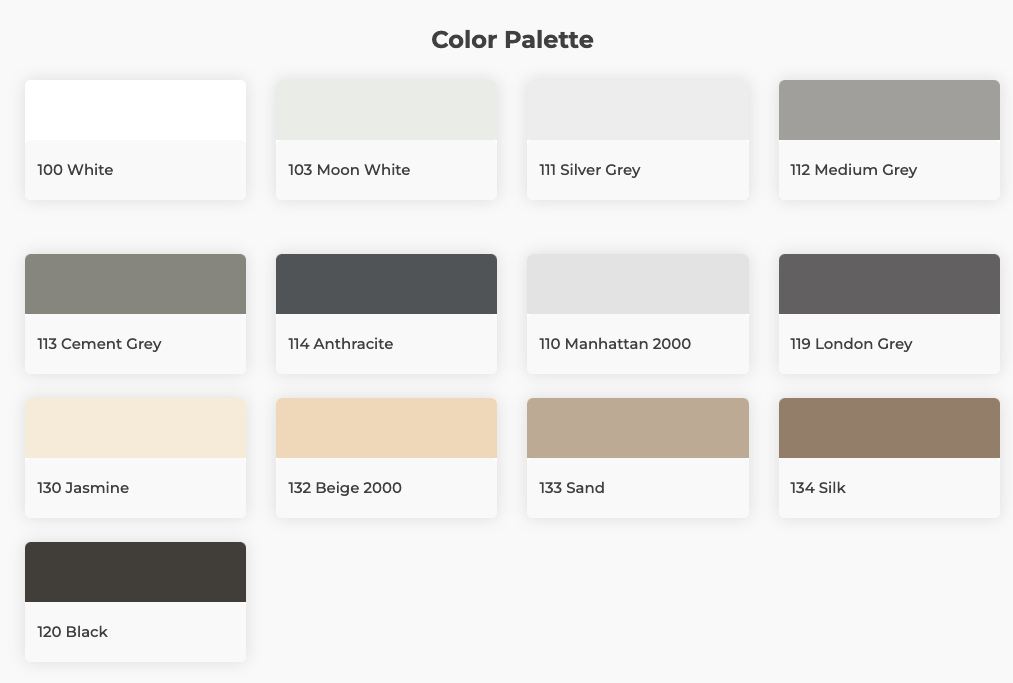Click the "100 White" label text

[x=75, y=170]
